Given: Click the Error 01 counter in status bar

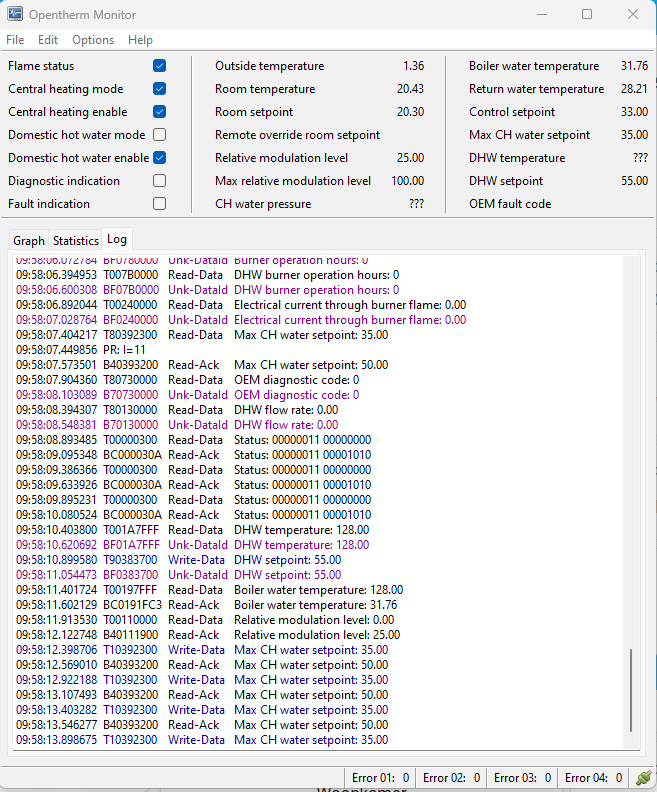Looking at the screenshot, I should [x=380, y=778].
